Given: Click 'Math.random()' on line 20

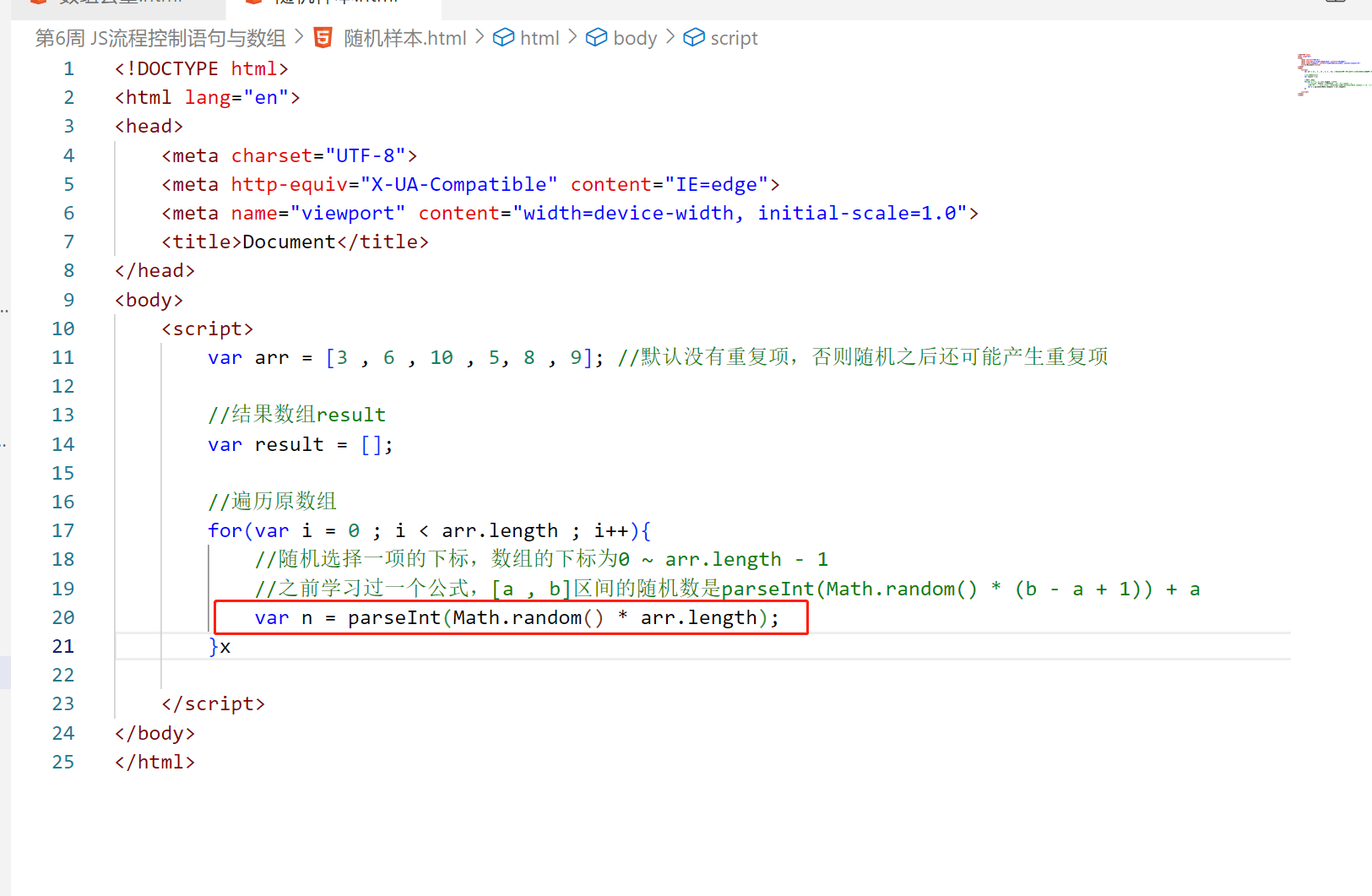Looking at the screenshot, I should pos(529,617).
